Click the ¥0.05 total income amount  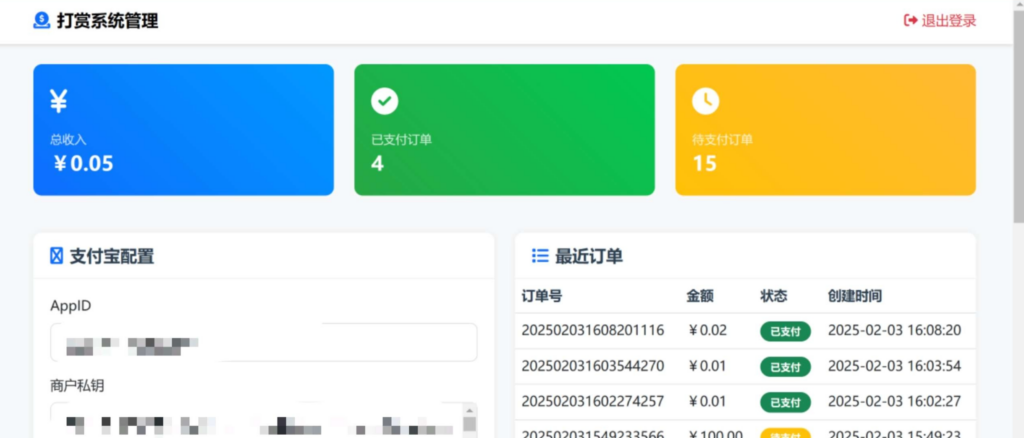pos(83,164)
